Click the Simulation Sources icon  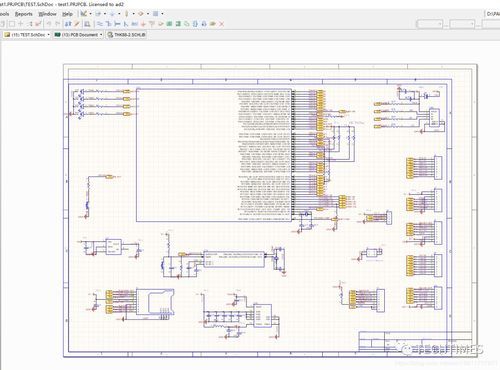(x=140, y=14)
